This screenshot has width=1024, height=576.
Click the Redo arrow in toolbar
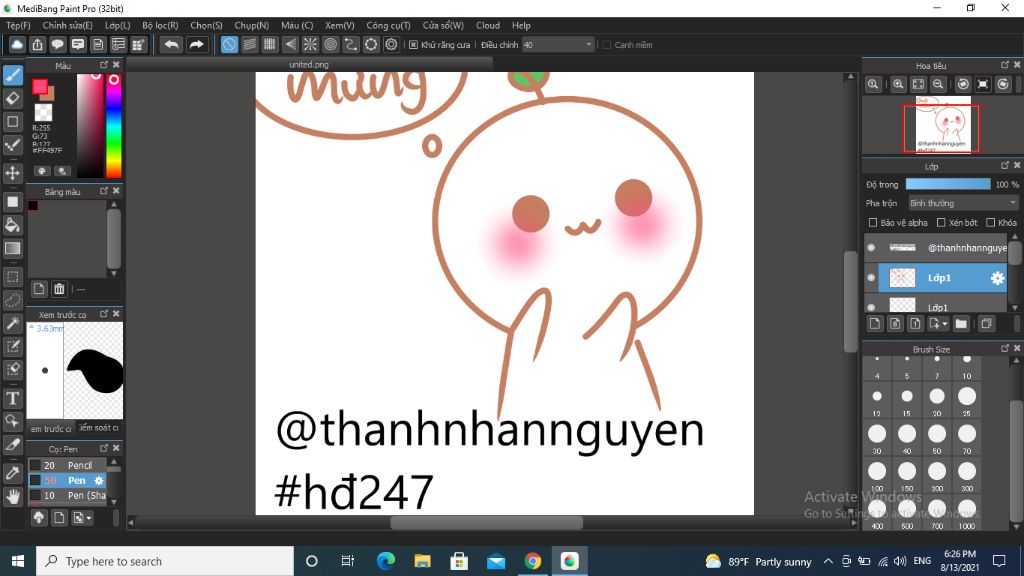196,44
